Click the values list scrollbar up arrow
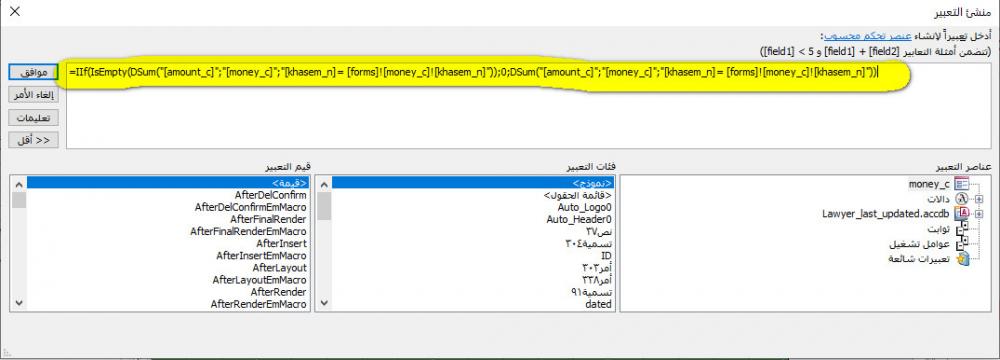1000x360 pixels. (18, 184)
